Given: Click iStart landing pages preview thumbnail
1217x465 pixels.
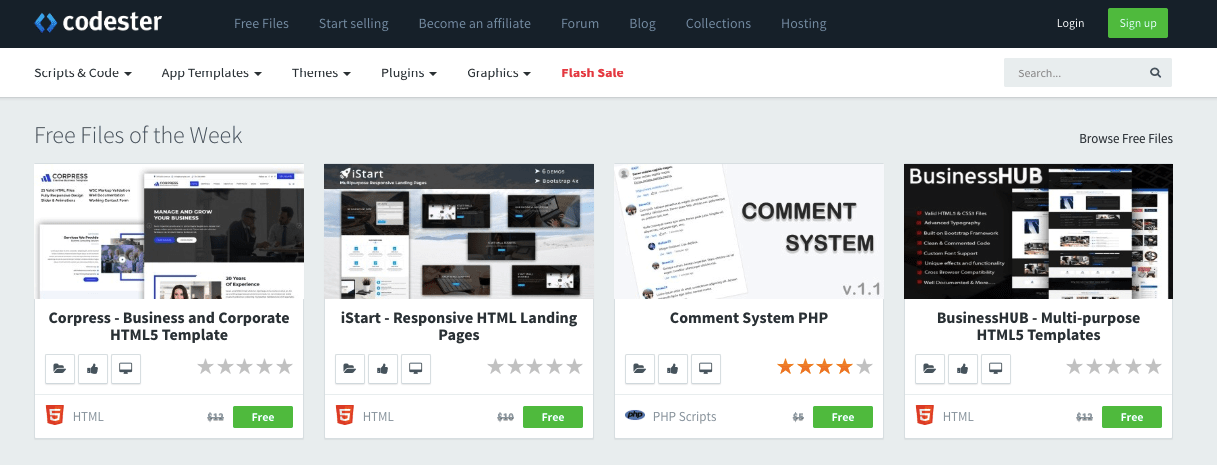Looking at the screenshot, I should point(459,231).
